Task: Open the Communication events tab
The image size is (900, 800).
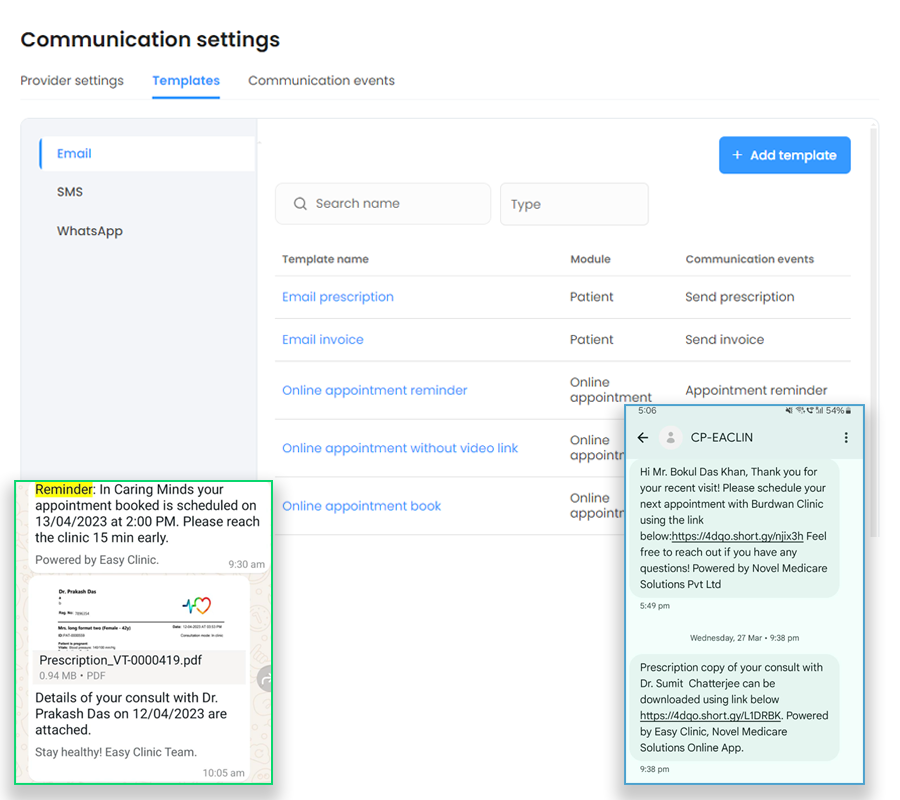Action: tap(321, 81)
